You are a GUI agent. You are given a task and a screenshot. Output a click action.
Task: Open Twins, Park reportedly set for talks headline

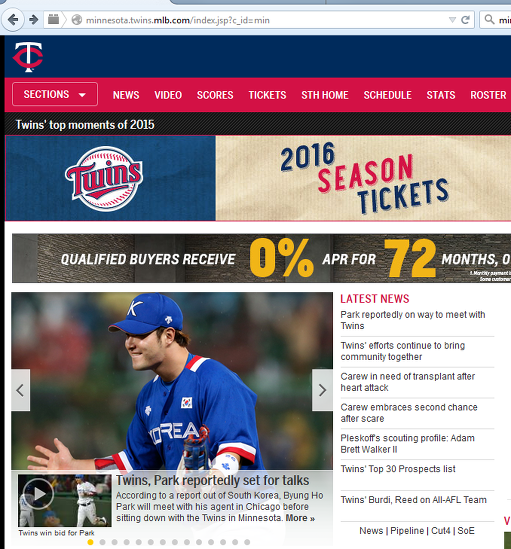pos(213,480)
